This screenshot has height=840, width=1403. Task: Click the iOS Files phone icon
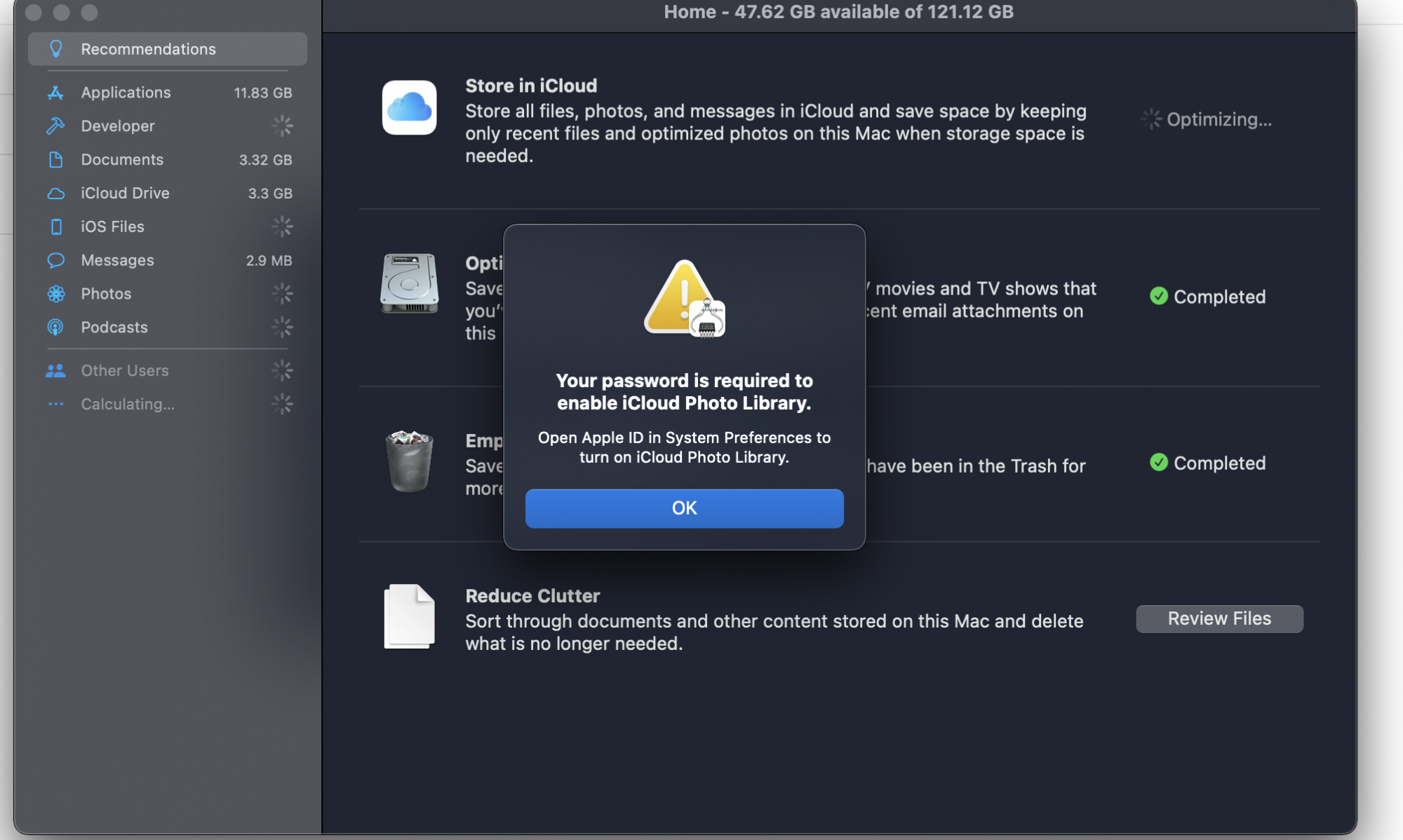[x=56, y=226]
